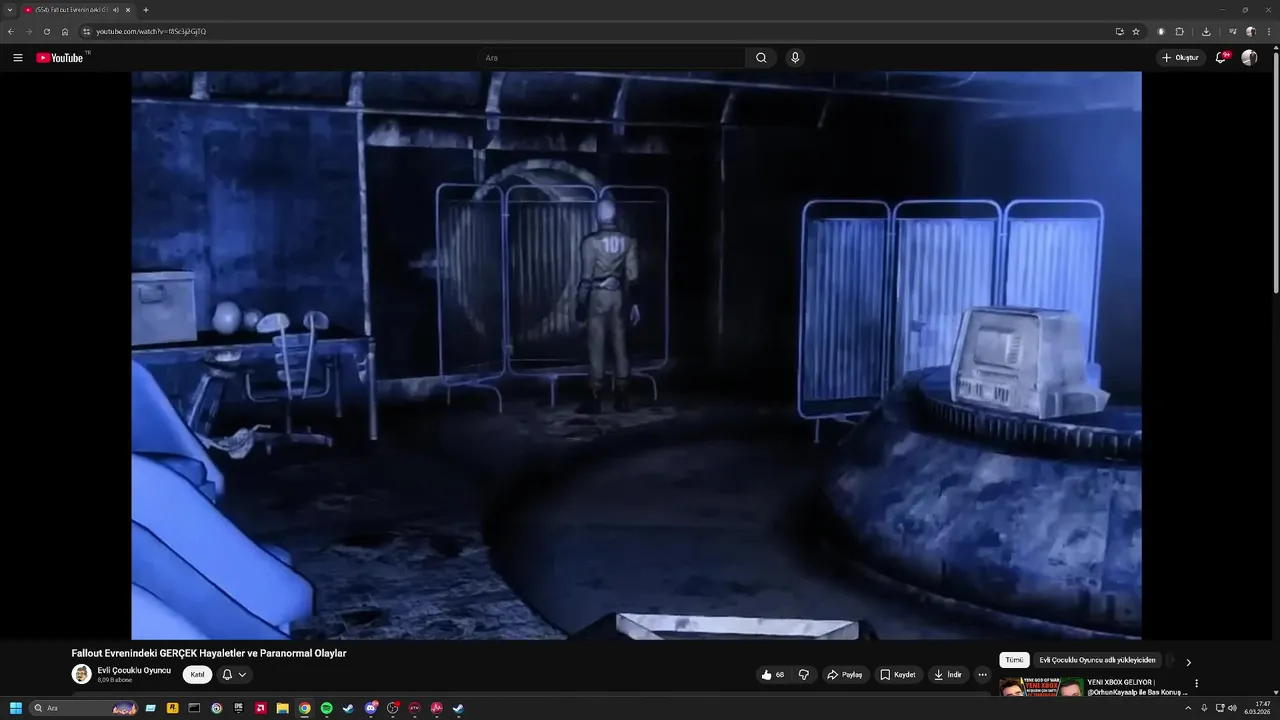Go forward in Chrome browser

[x=28, y=31]
